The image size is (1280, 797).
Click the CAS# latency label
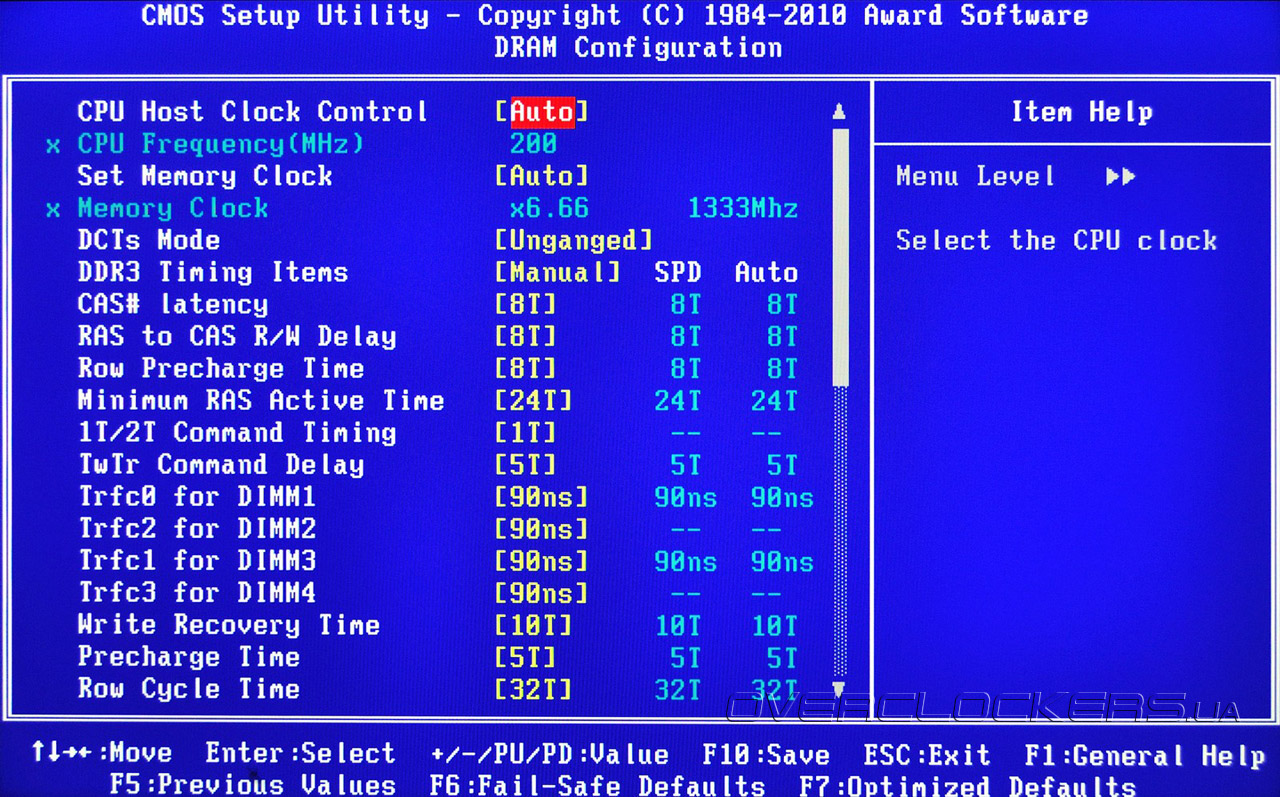coord(173,304)
